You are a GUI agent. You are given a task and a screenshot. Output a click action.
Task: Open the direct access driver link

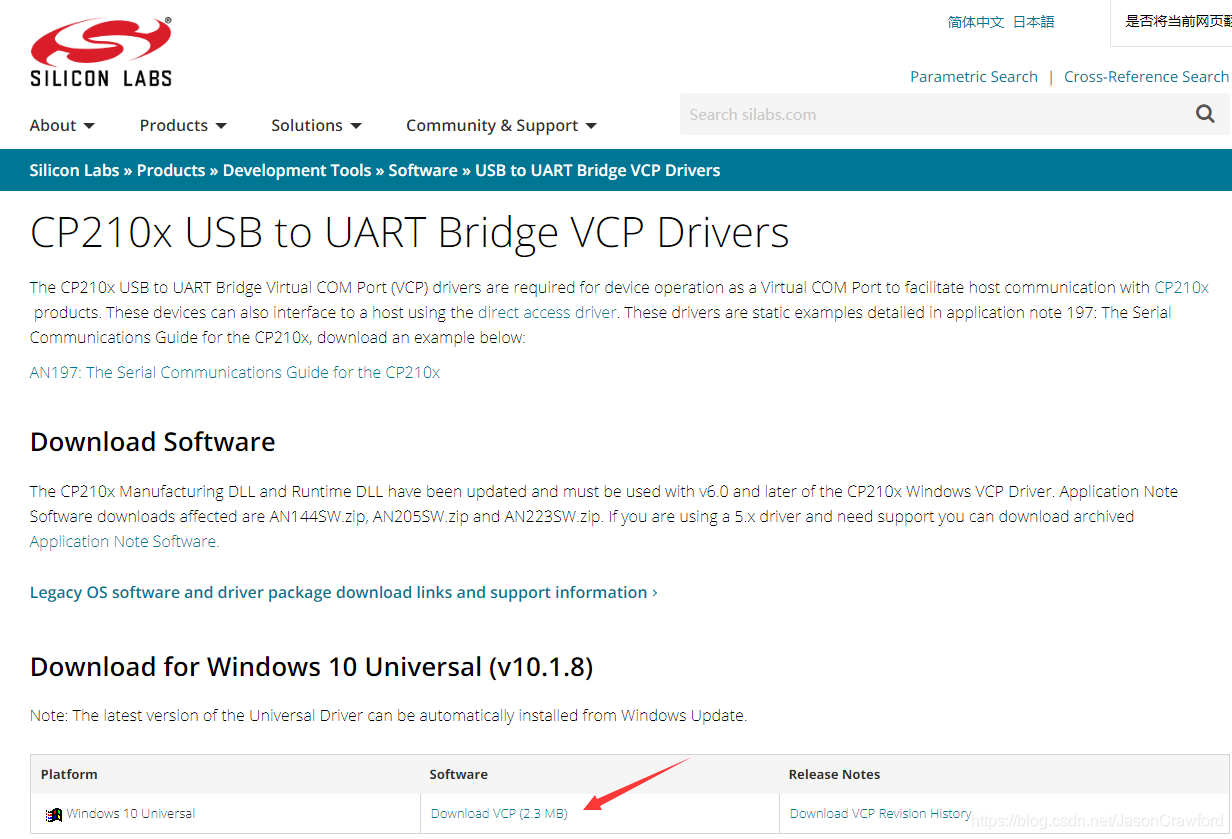click(x=547, y=312)
